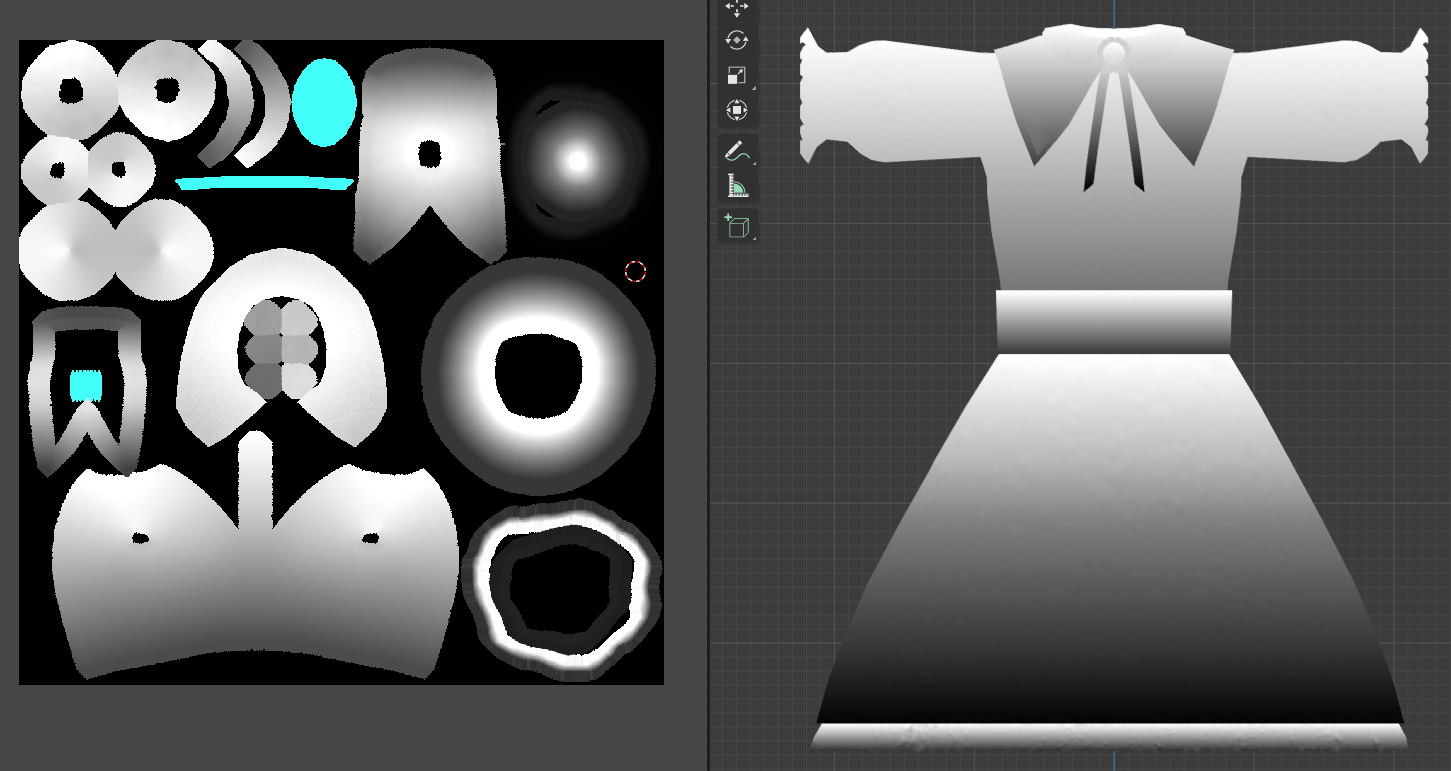Click the dress waist belt in the 3D viewport
This screenshot has width=1451, height=771.
coord(1114,322)
